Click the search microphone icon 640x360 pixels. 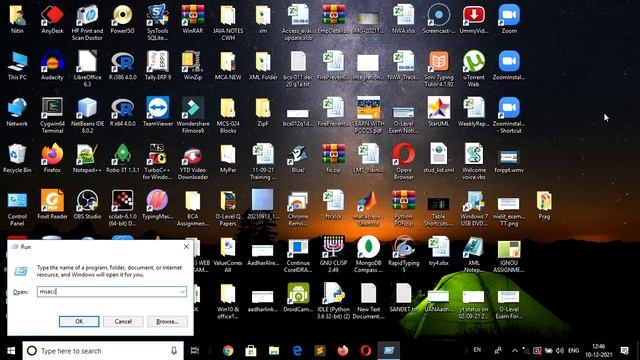tap(174, 351)
